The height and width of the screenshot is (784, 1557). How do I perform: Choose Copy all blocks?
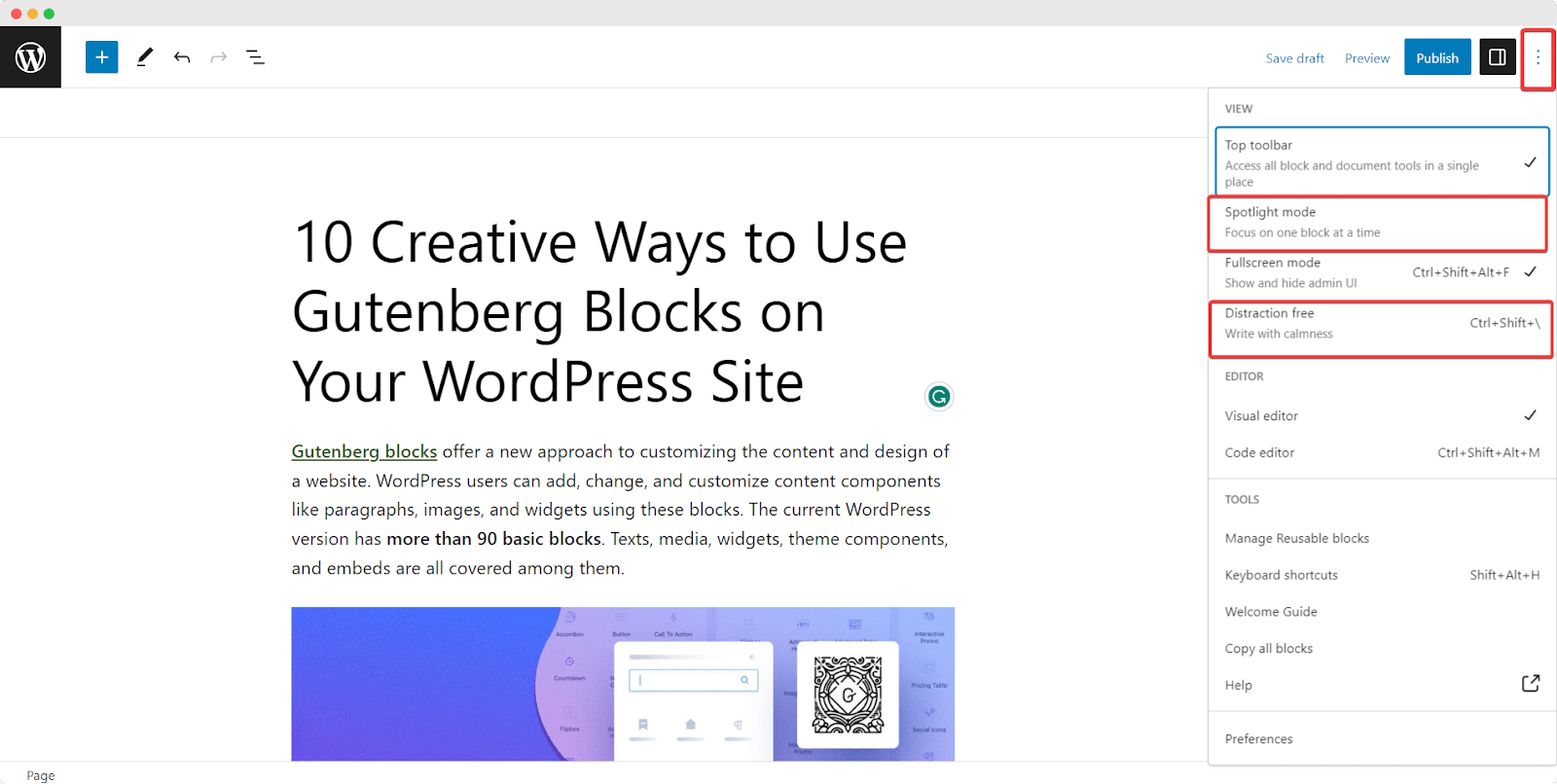pos(1382,648)
